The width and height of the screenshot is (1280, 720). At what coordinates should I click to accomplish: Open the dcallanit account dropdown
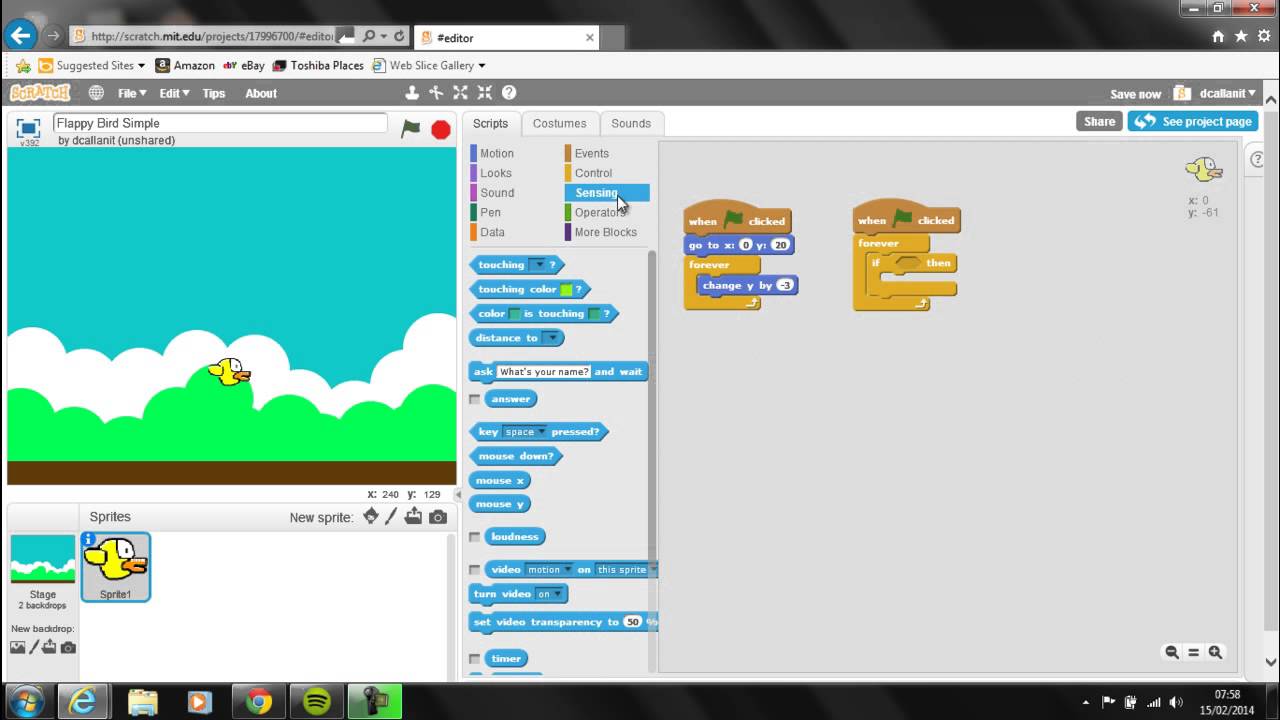coord(1227,93)
